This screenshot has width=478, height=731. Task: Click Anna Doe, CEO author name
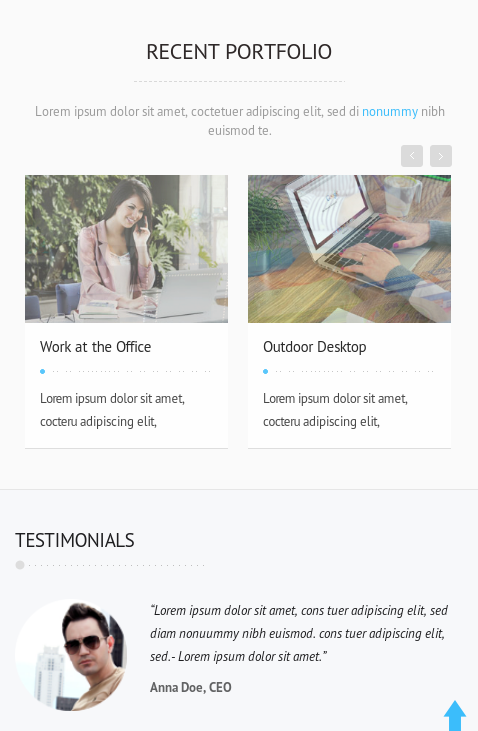pyautogui.click(x=191, y=687)
